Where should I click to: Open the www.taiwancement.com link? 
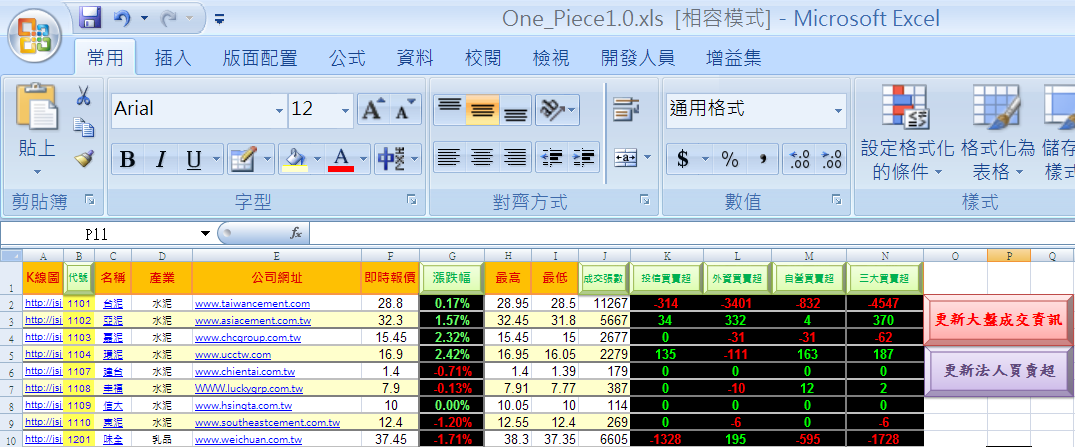252,303
